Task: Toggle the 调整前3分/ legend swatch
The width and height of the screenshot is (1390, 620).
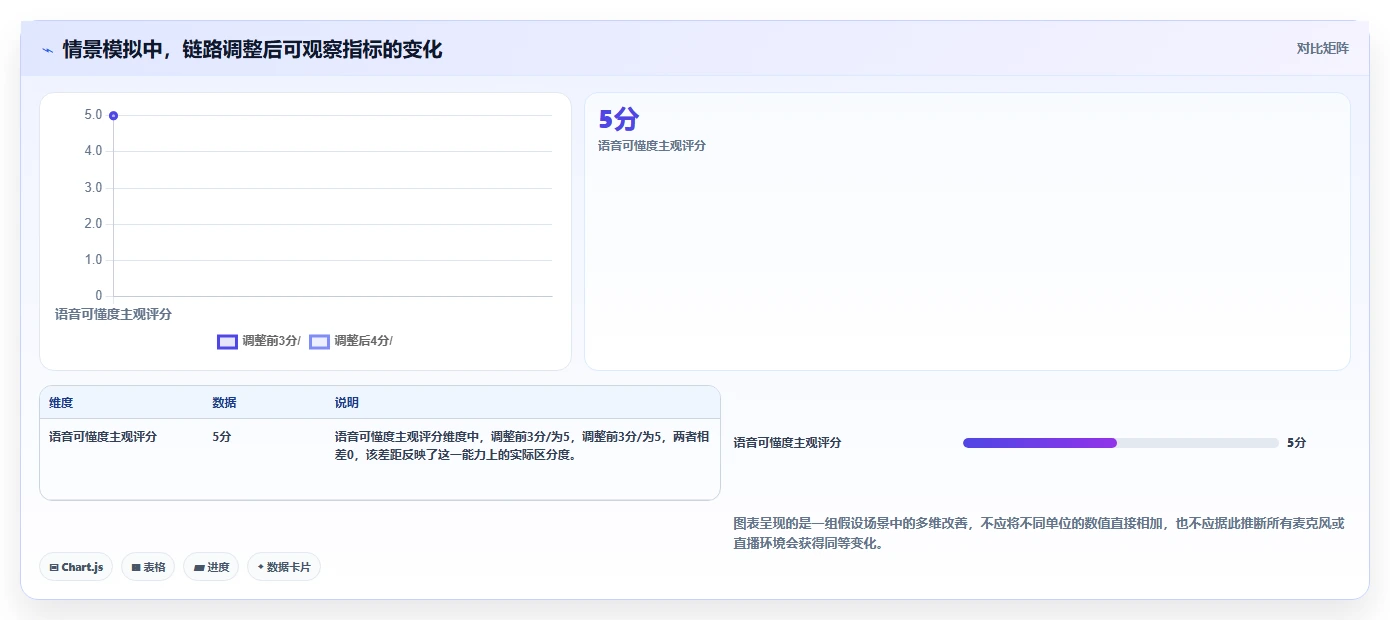Action: click(227, 341)
